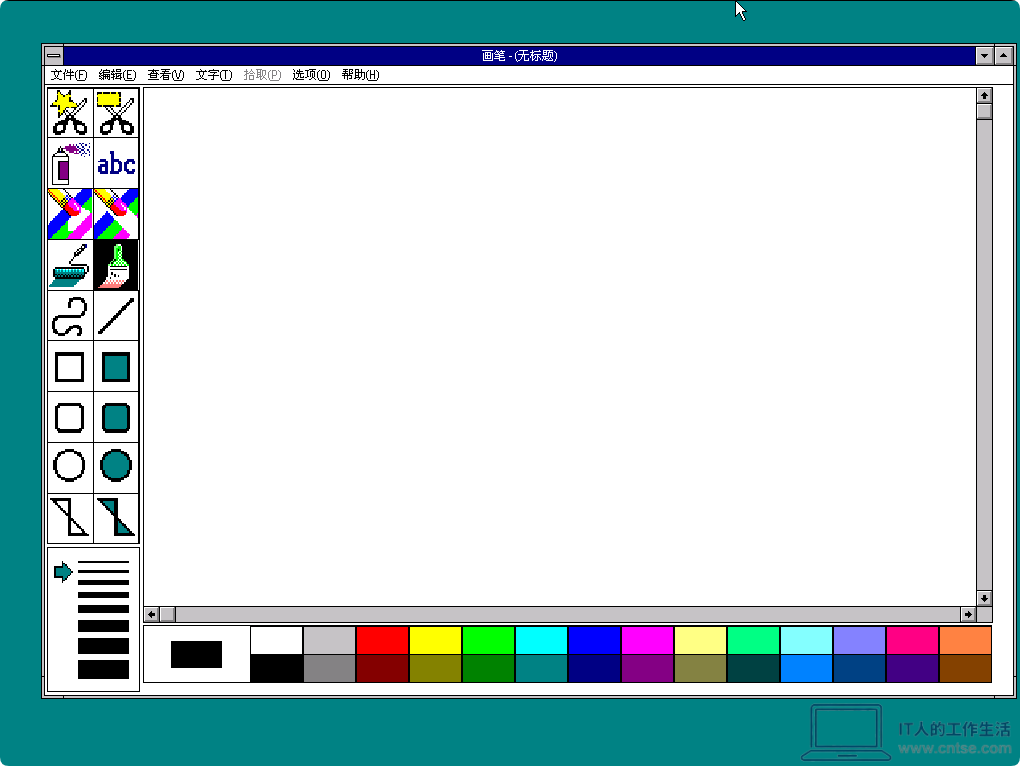
Task: Click the horizontal scrollbar left arrow
Action: (x=152, y=614)
